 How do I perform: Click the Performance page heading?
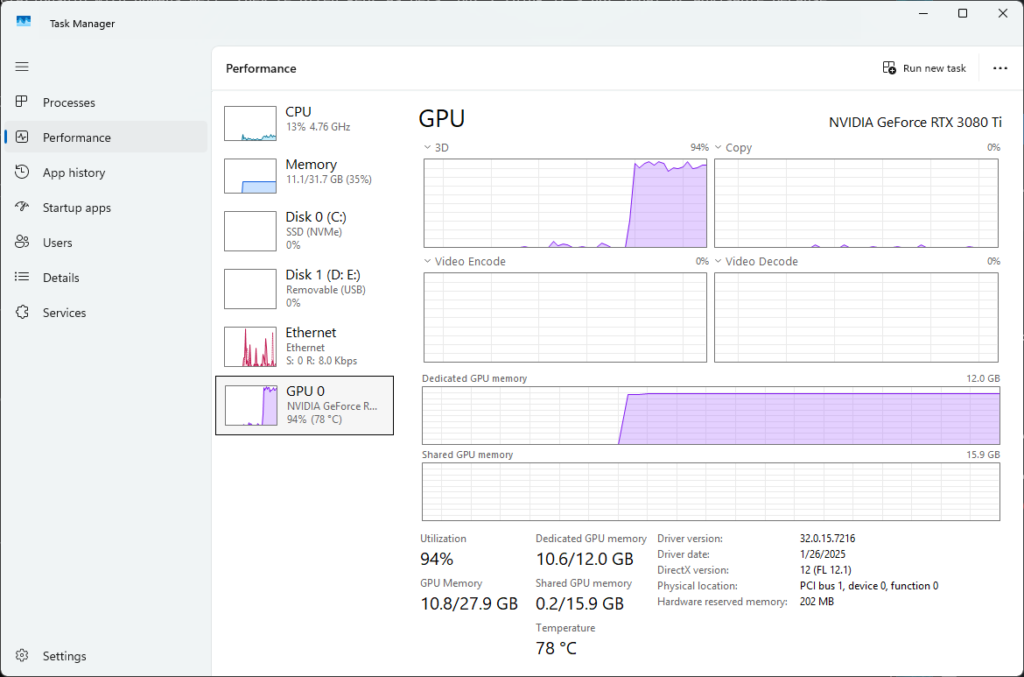point(261,69)
